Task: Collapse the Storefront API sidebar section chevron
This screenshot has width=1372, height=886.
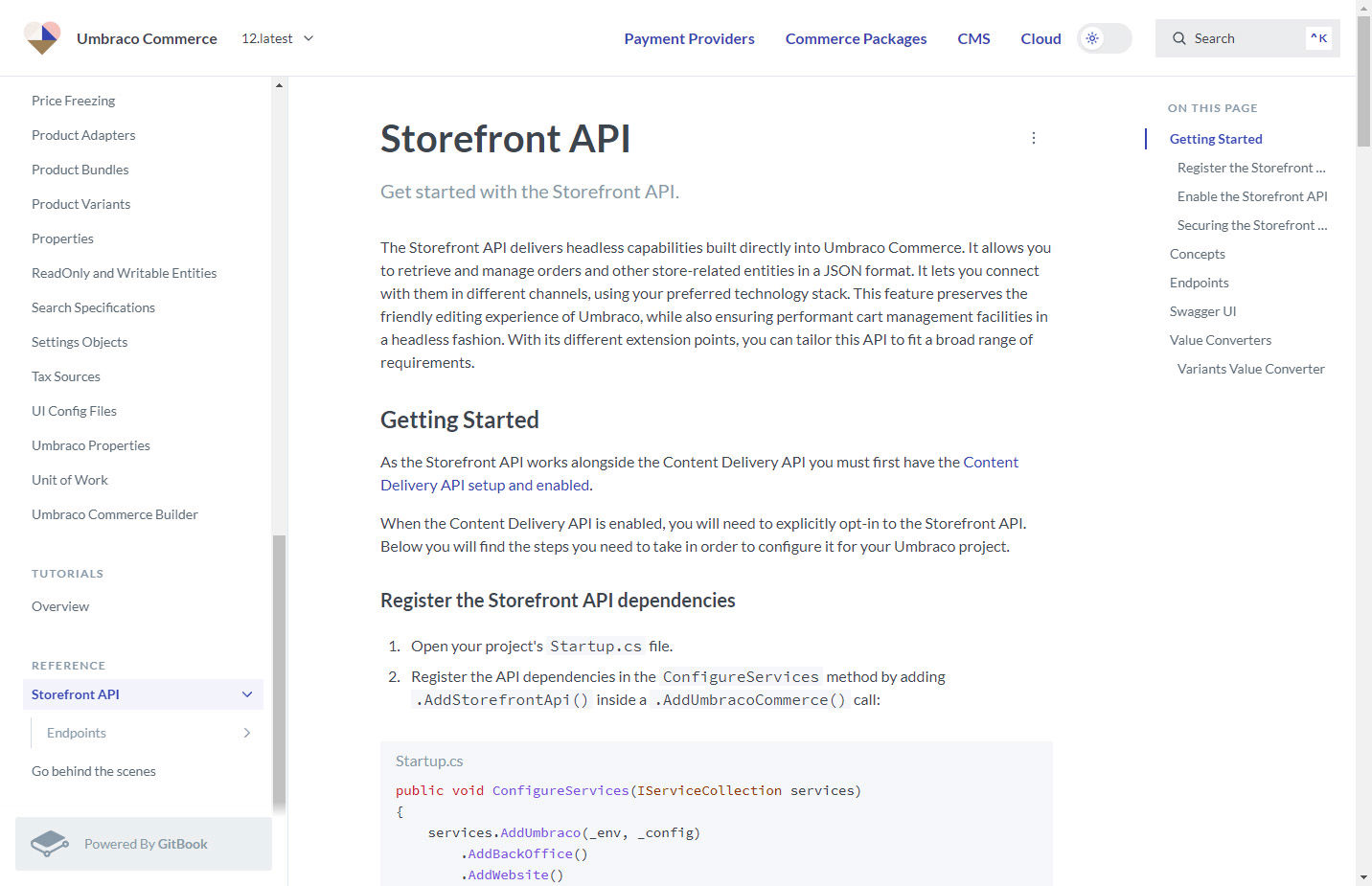Action: (247, 694)
